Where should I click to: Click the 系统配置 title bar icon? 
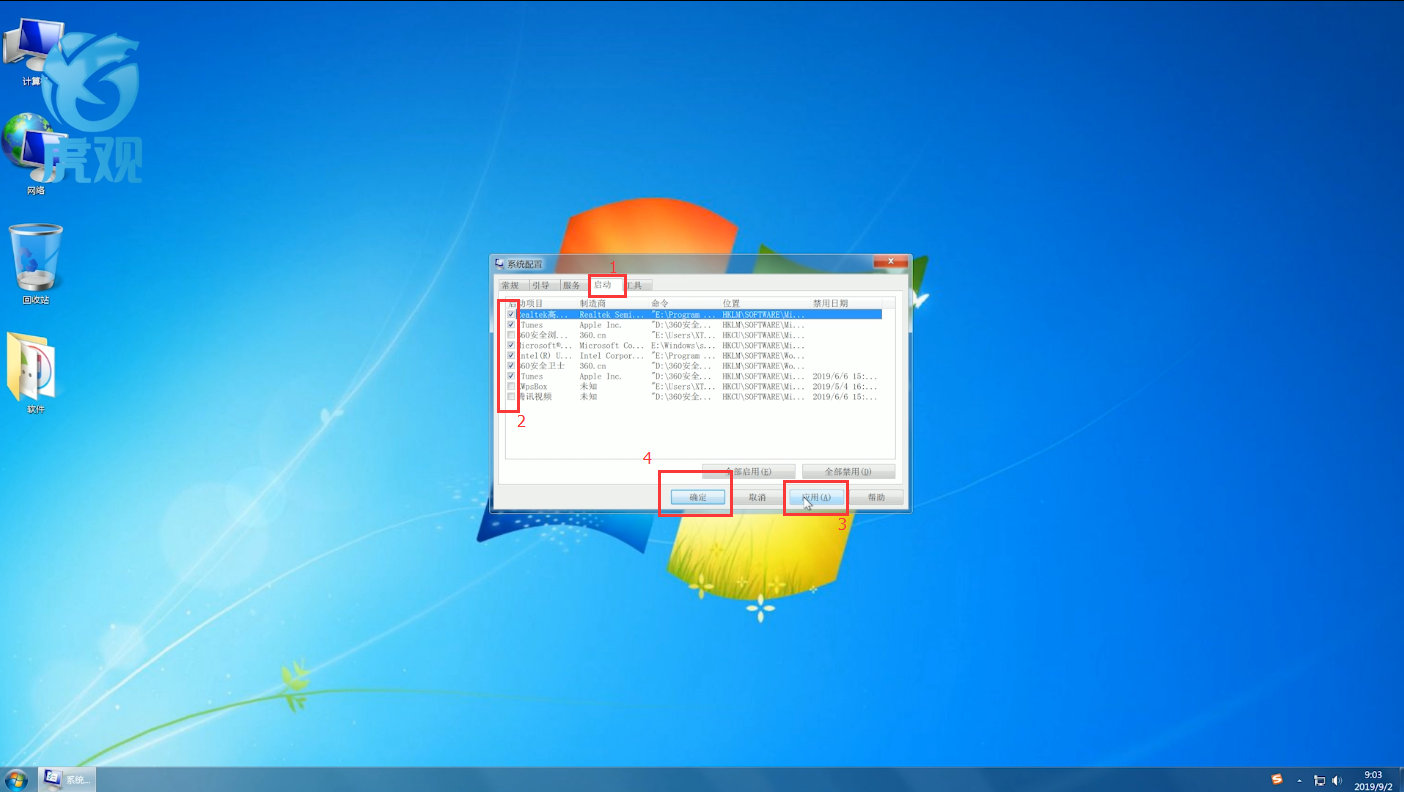point(500,263)
